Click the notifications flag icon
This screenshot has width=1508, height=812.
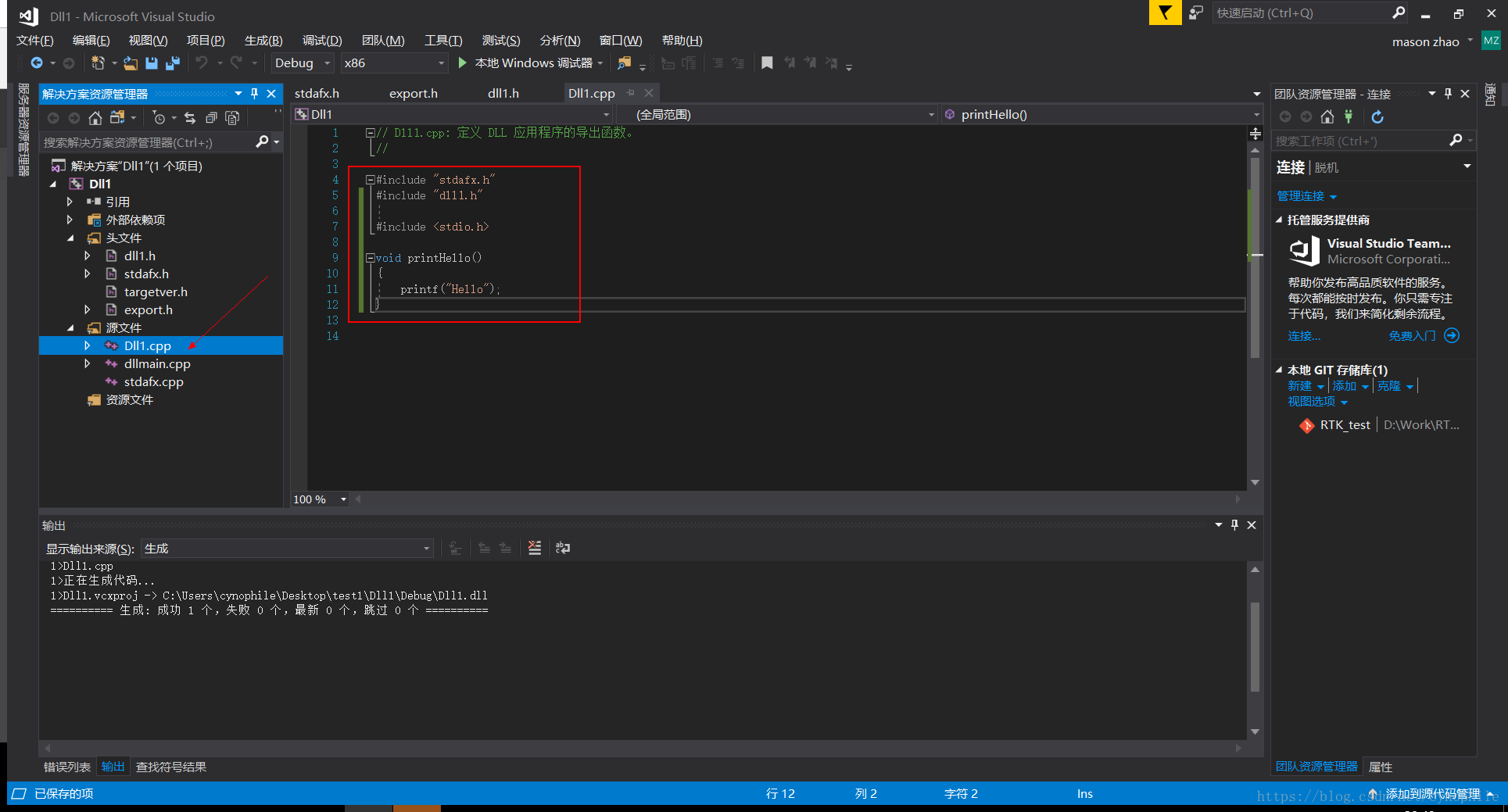(1165, 13)
